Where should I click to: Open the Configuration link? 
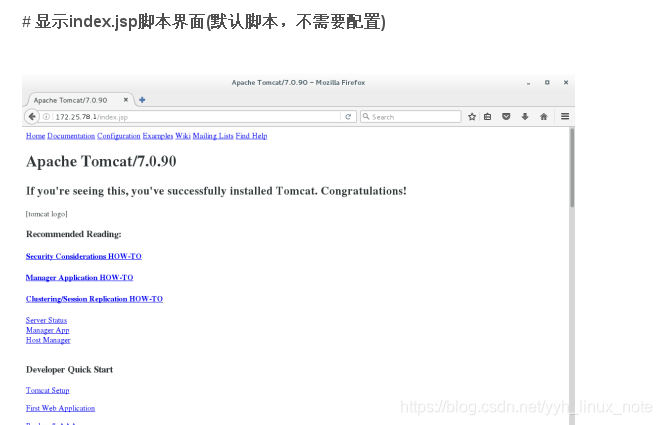[x=119, y=136]
